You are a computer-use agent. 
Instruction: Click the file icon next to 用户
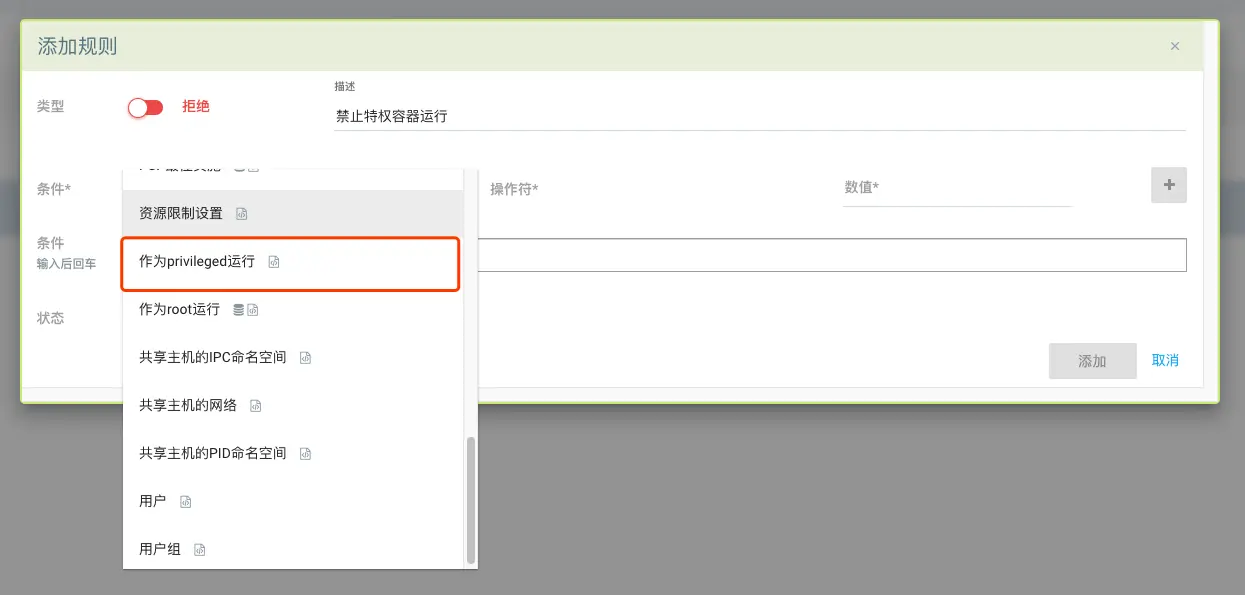point(185,502)
